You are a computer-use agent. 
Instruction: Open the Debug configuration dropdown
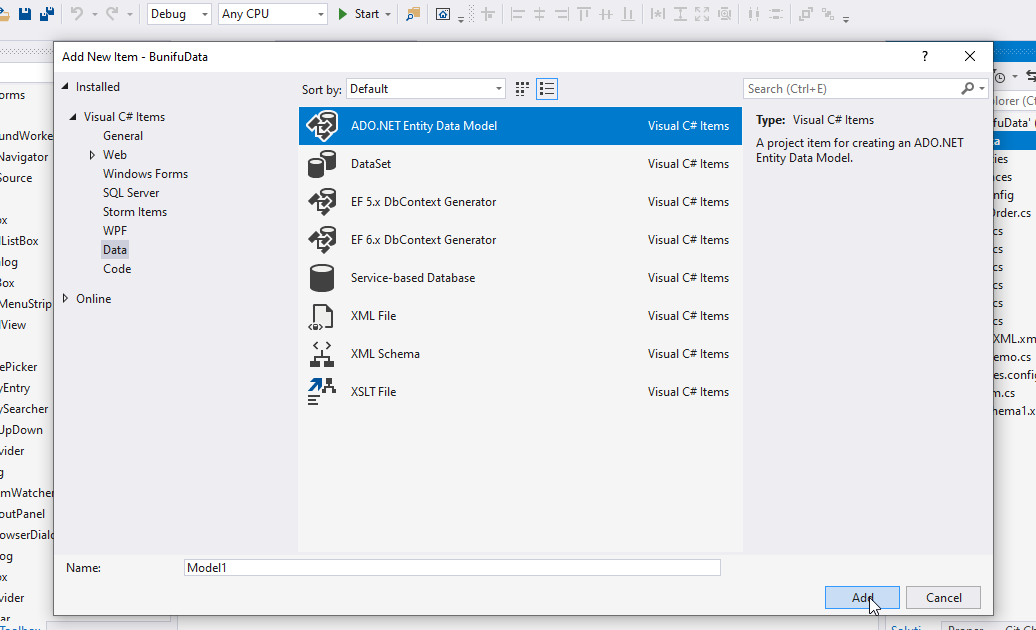pos(178,14)
